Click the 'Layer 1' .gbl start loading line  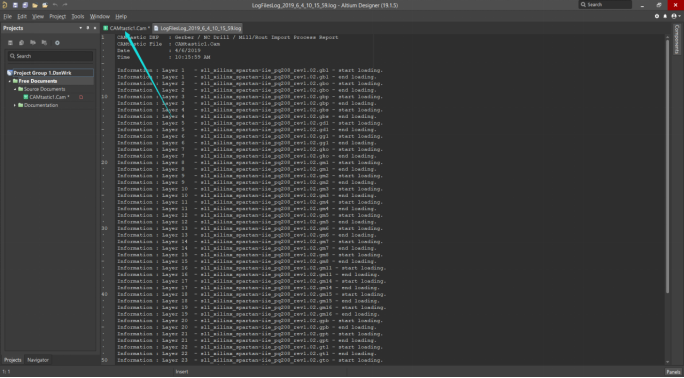click(250, 70)
